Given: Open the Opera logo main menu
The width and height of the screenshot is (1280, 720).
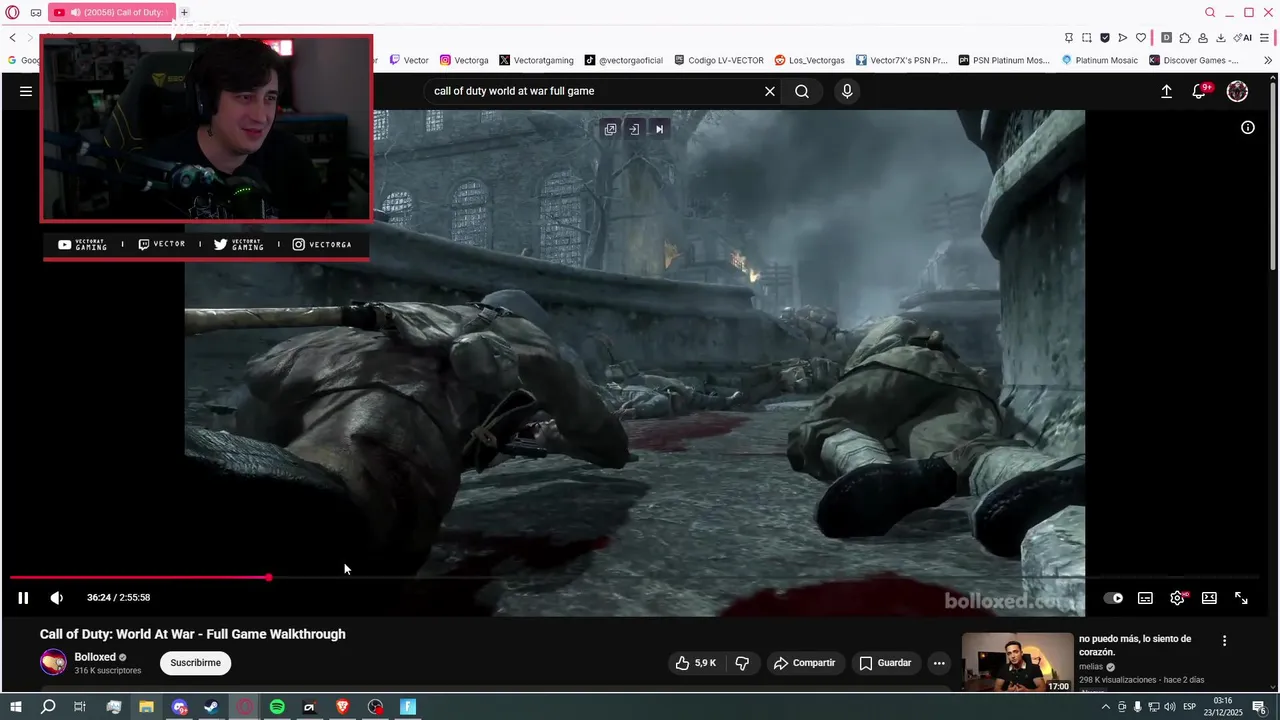Looking at the screenshot, I should [x=12, y=12].
